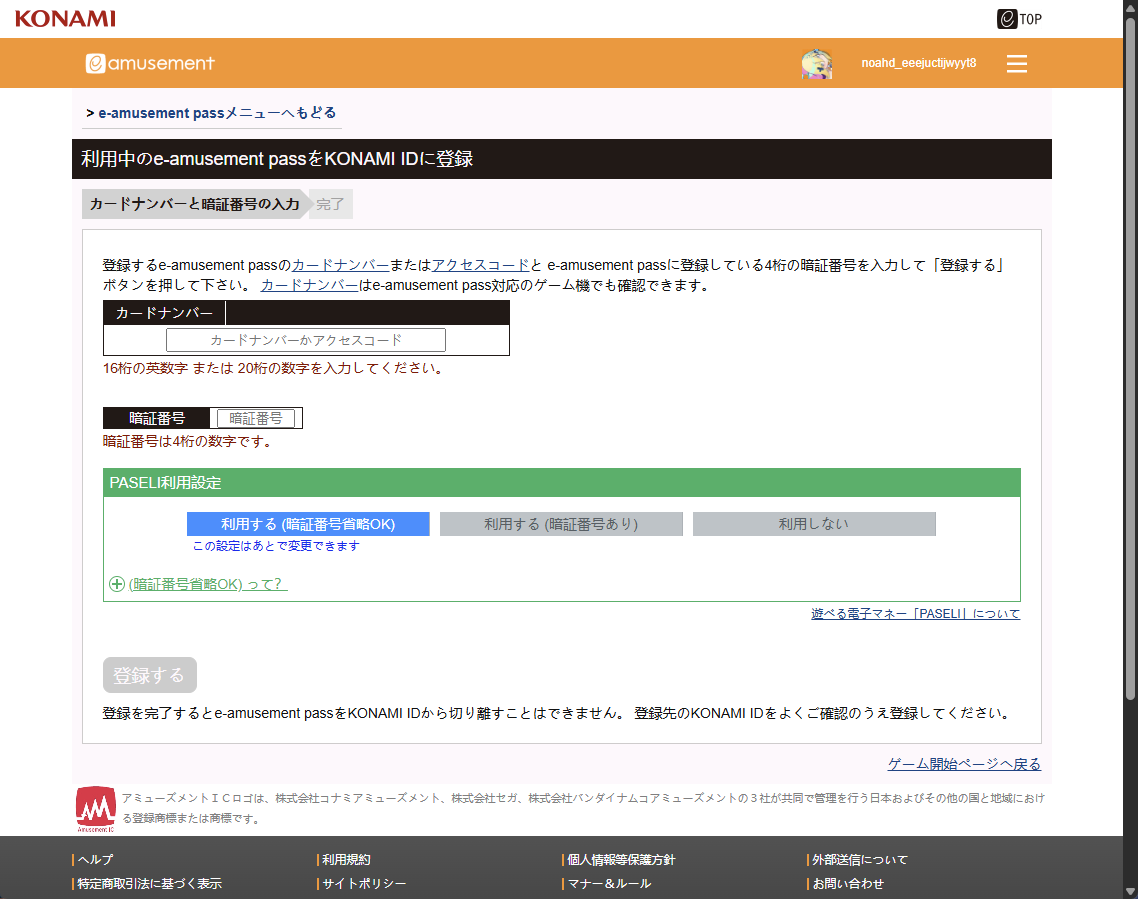Open ヘルプ in the footer
The height and width of the screenshot is (899, 1138).
96,860
